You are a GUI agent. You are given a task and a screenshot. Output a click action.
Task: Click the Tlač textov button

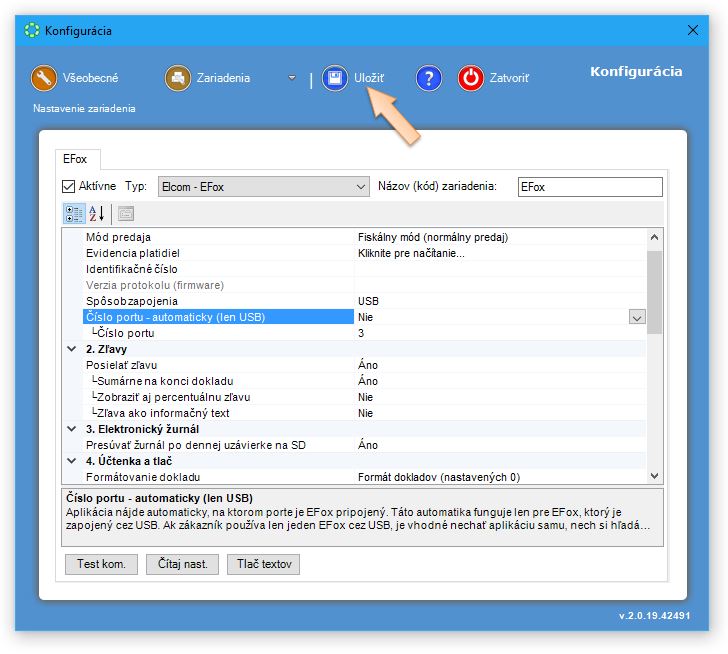[263, 564]
